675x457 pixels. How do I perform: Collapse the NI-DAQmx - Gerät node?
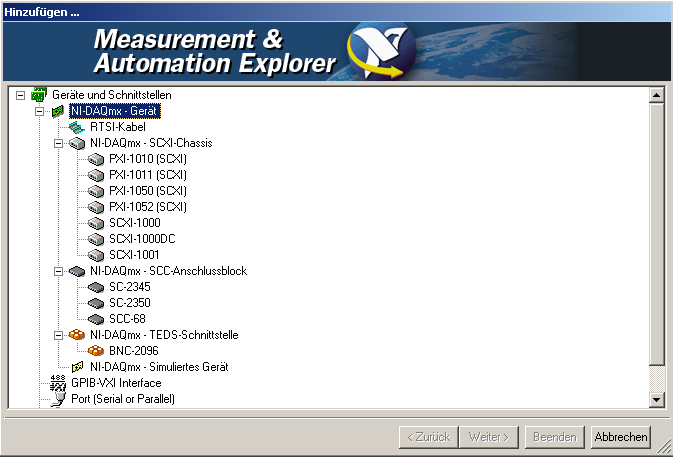40,111
